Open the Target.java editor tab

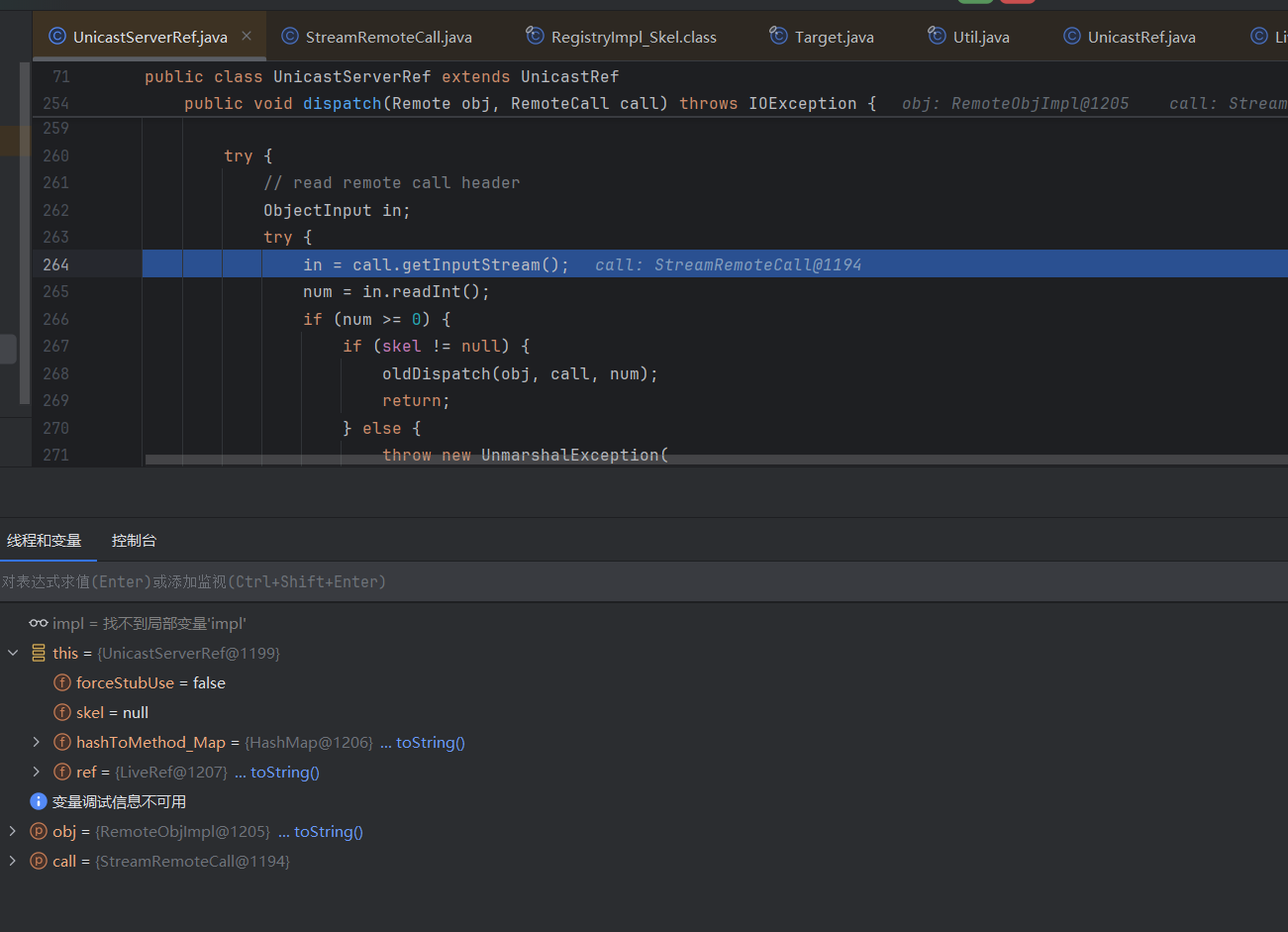833,38
